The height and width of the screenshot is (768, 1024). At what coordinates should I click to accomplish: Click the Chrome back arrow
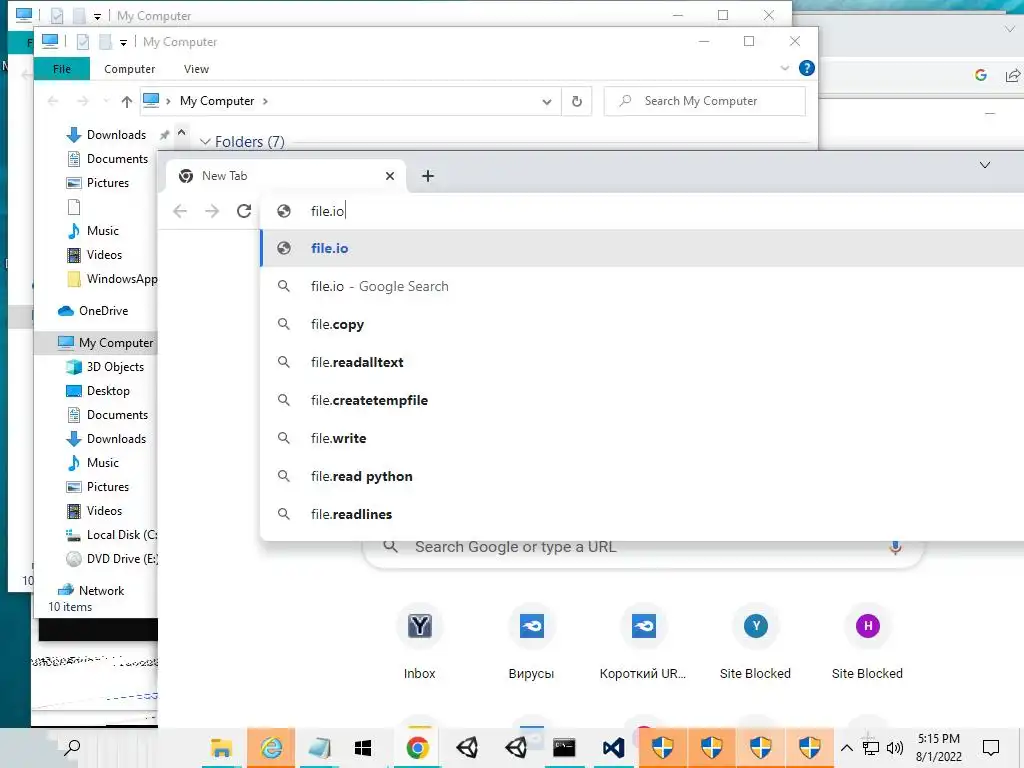click(x=180, y=211)
